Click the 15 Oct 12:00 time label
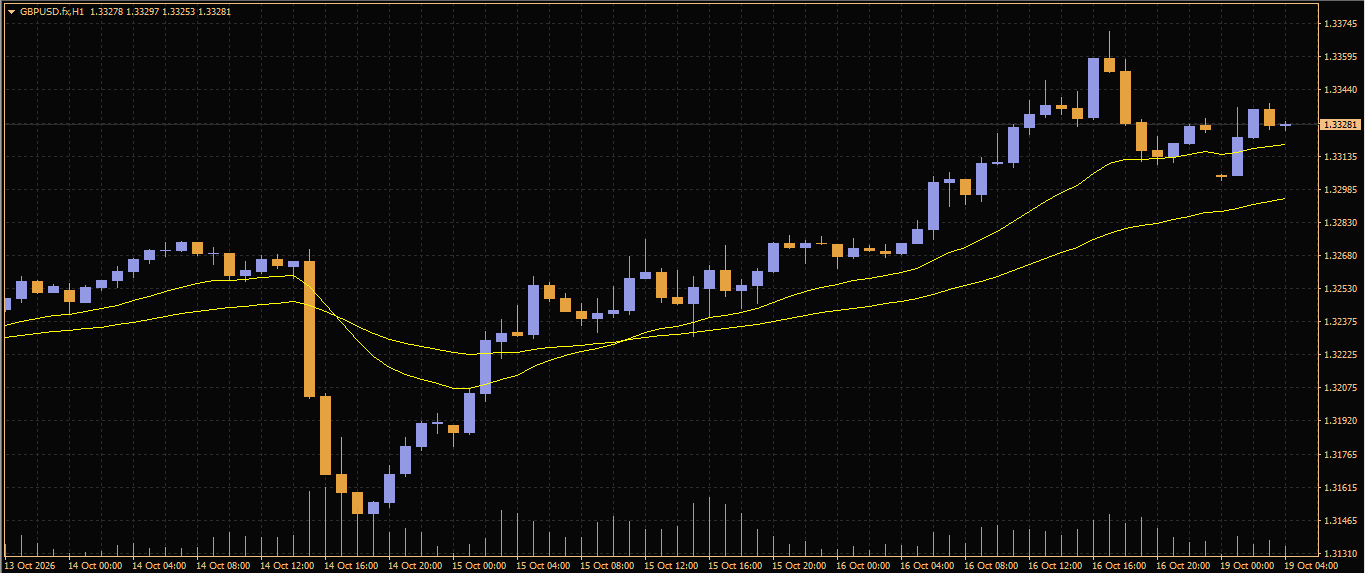 coord(671,566)
